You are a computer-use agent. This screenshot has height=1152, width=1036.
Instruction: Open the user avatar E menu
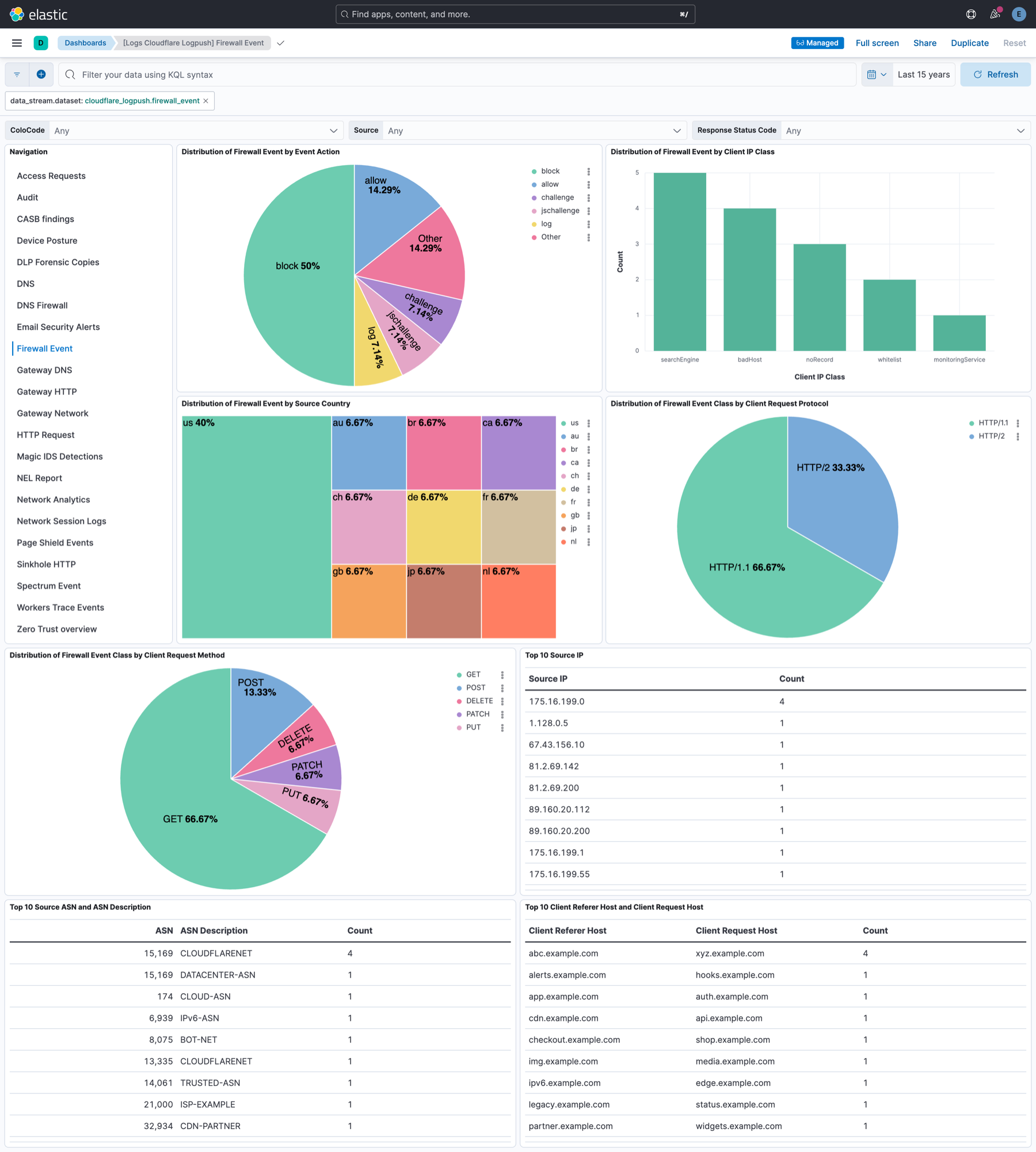coord(1019,14)
